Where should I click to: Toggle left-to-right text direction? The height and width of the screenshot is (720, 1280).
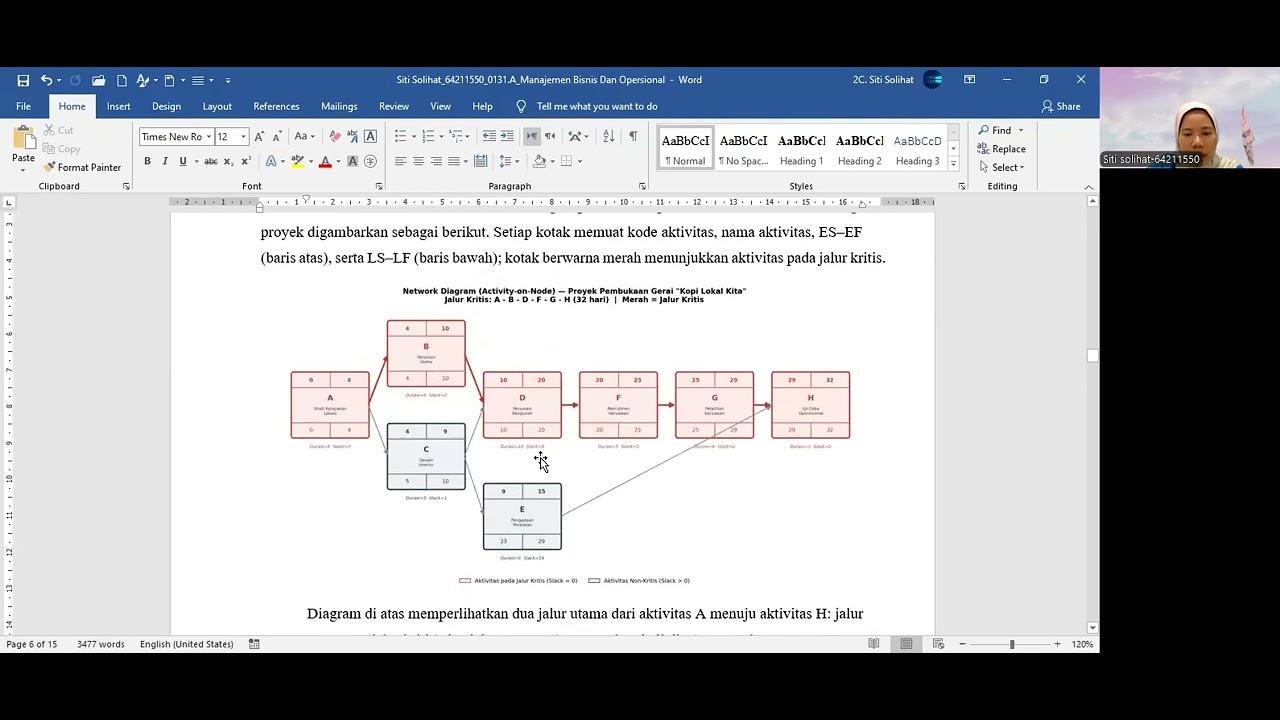(531, 136)
